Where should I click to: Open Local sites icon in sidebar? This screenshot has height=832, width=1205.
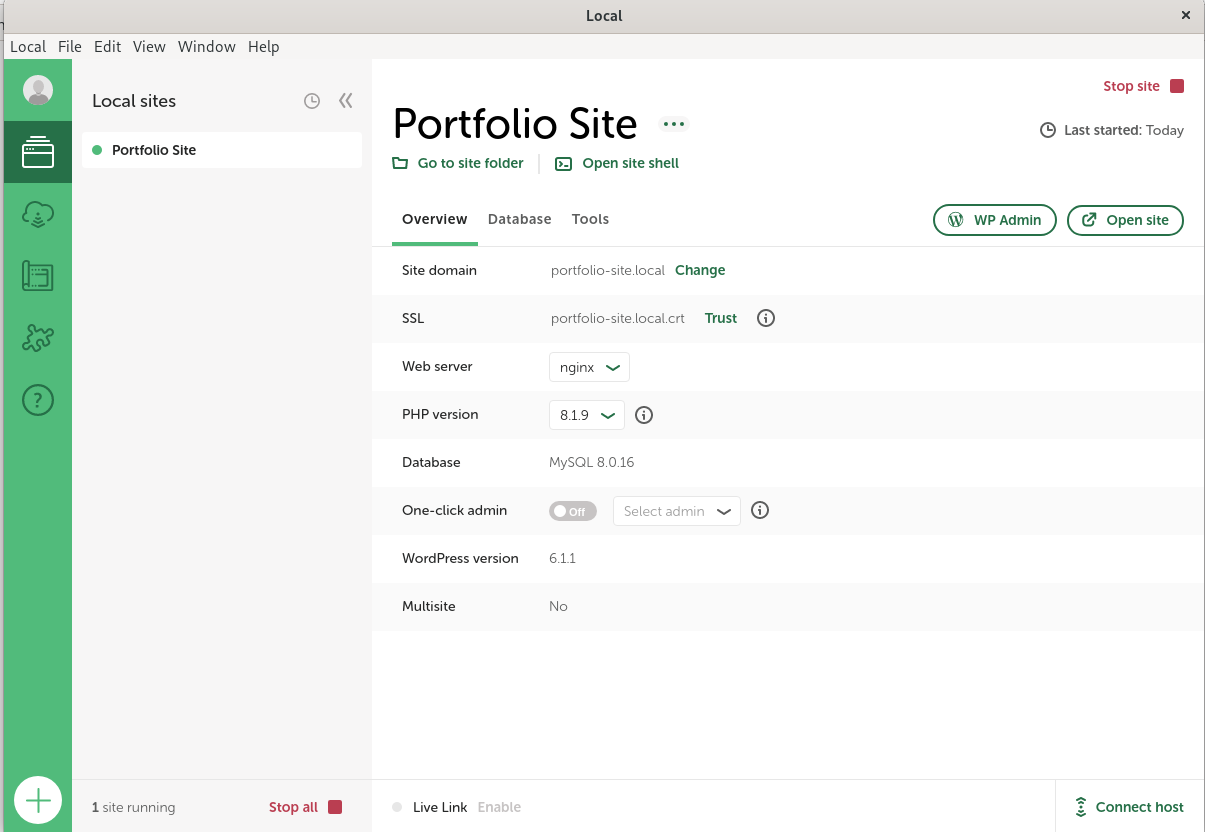[38, 152]
